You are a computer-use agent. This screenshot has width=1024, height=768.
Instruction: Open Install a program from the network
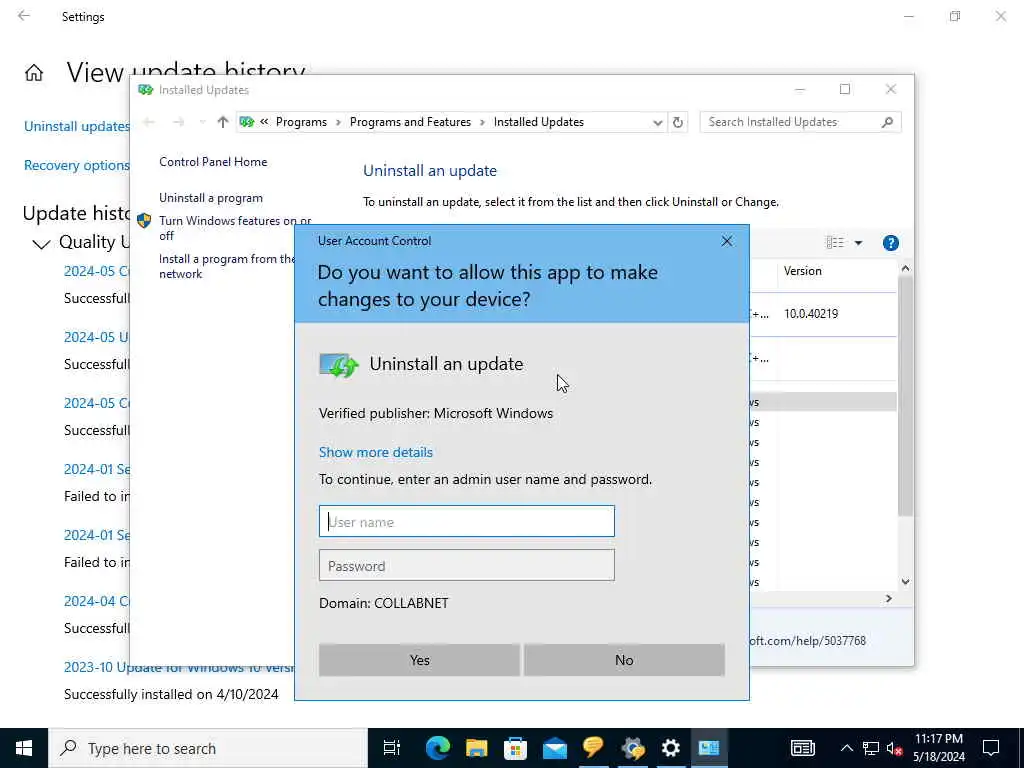pyautogui.click(x=227, y=266)
